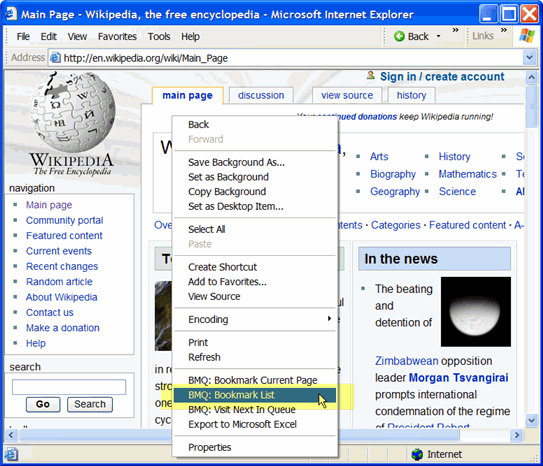Switch to the discussion tab

pos(261,95)
